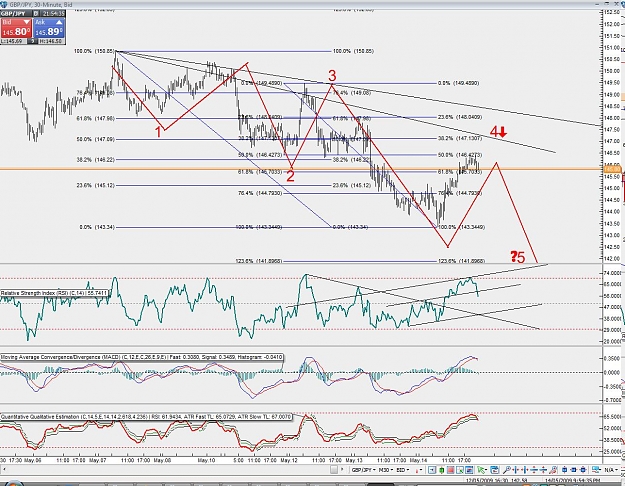Screen dimensions: 625x486
Task: Click the Moving Average Convergence/Divergence indicator label
Action: click(142, 357)
